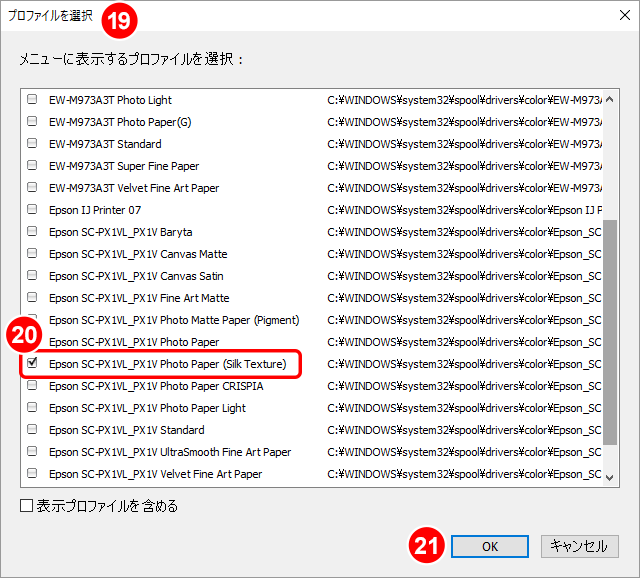The image size is (640, 578).
Task: Check the Epson SC-PX1VL_PX1V Baryta profile
Action: (x=32, y=232)
